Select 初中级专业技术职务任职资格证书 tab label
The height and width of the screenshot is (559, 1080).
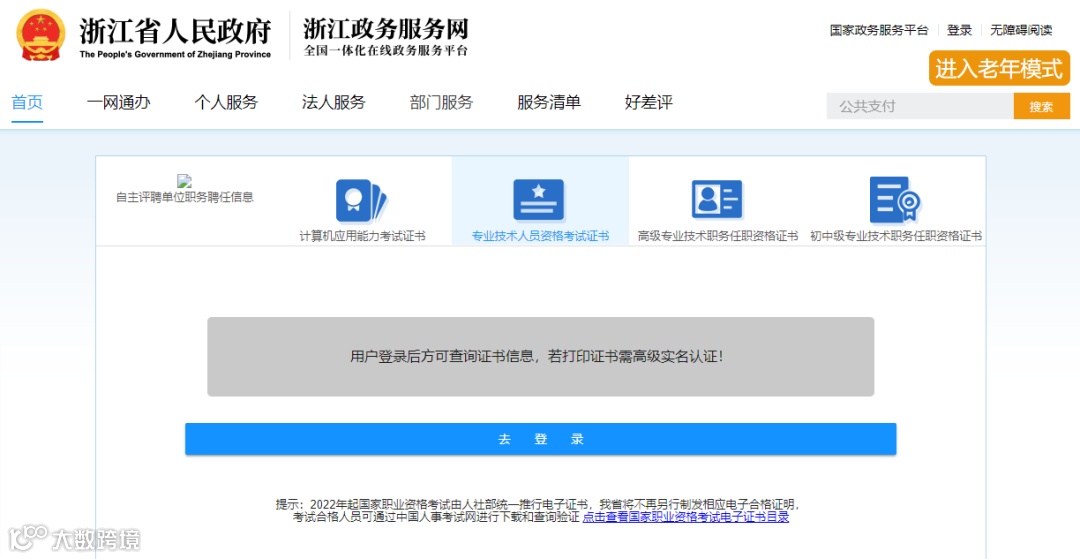[895, 236]
